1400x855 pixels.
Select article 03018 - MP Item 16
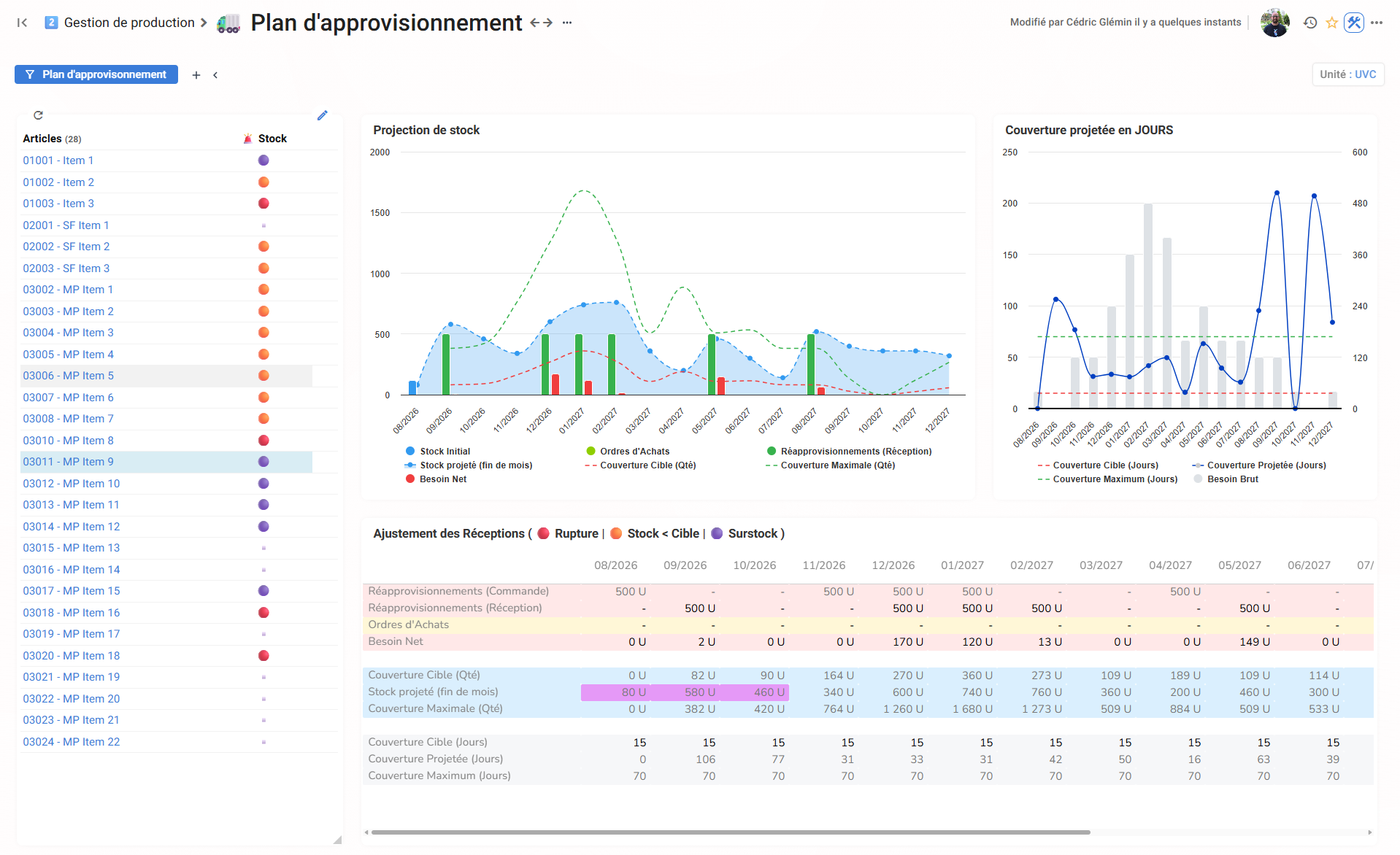(x=72, y=613)
